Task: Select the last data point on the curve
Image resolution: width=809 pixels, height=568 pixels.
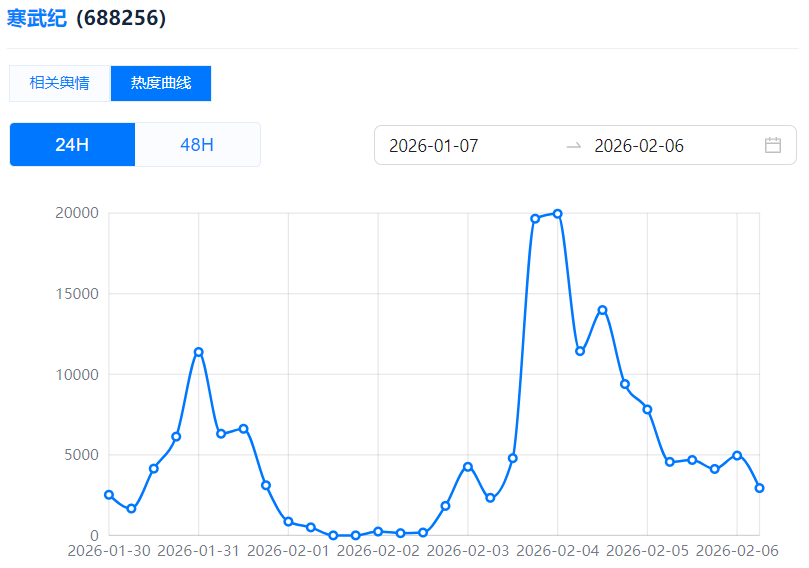Action: pyautogui.click(x=760, y=488)
